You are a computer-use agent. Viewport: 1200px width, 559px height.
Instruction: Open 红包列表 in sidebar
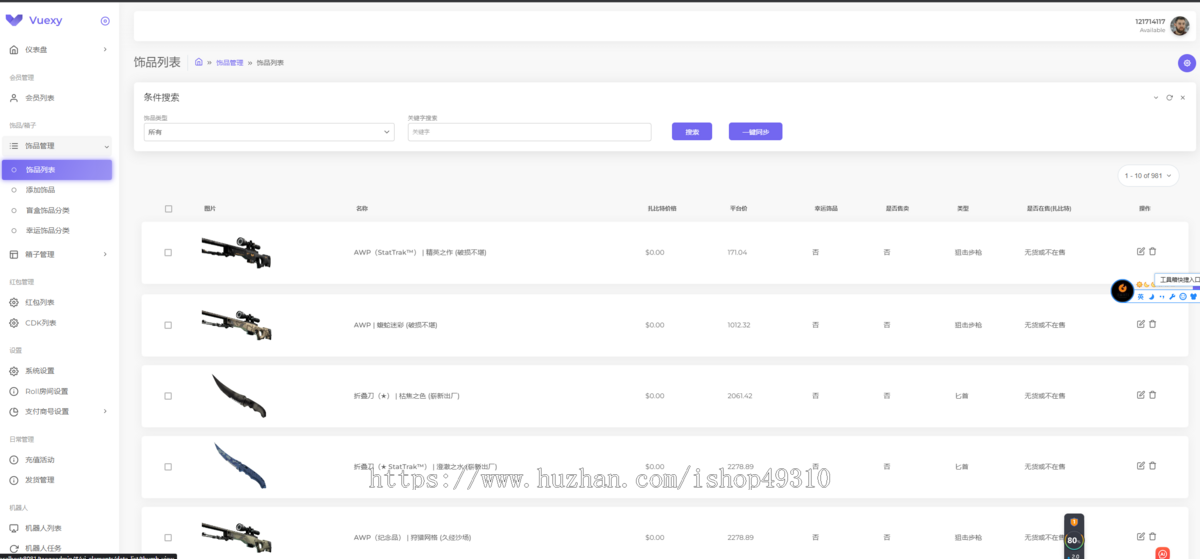pos(40,302)
